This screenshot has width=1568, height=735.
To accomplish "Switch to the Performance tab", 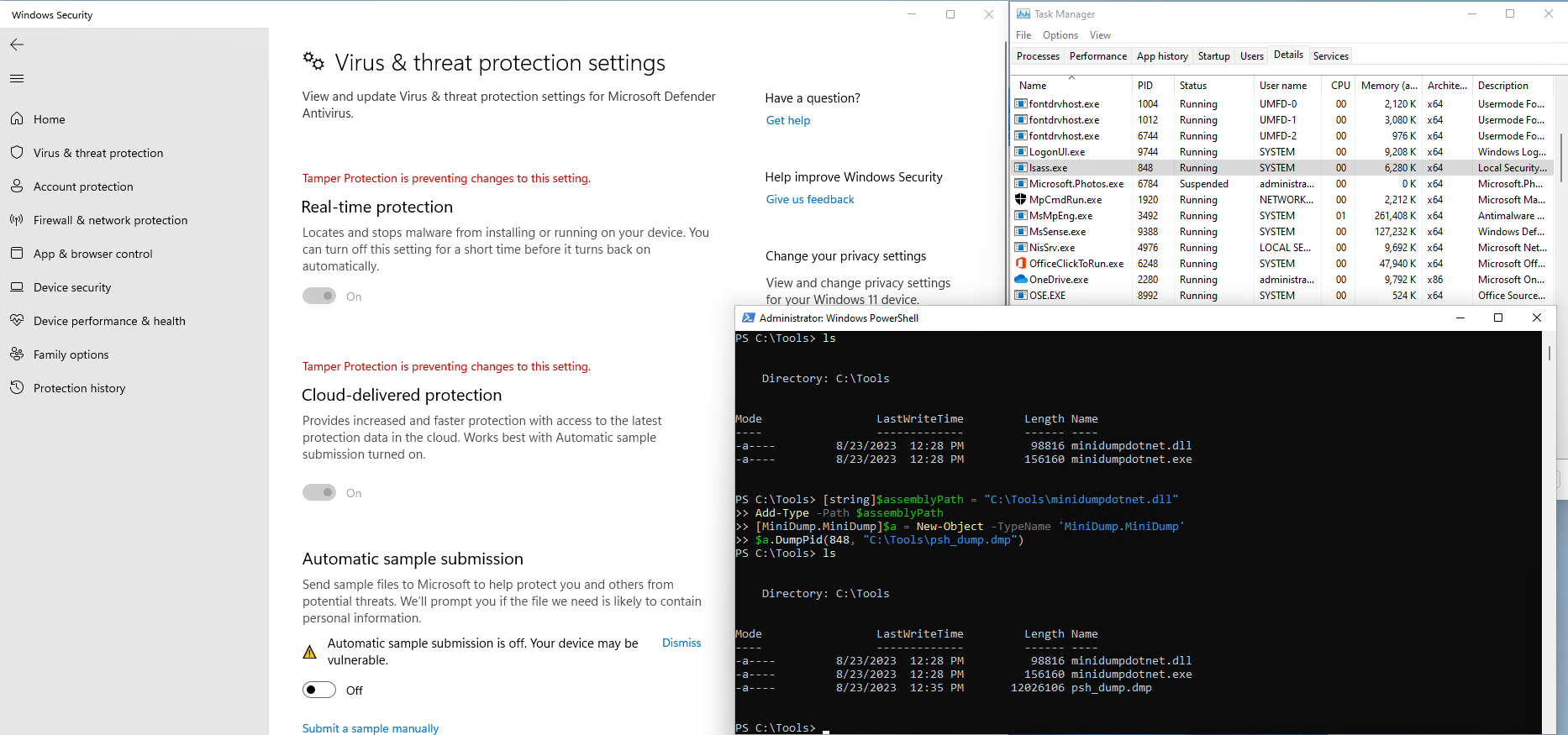I will [x=1098, y=56].
